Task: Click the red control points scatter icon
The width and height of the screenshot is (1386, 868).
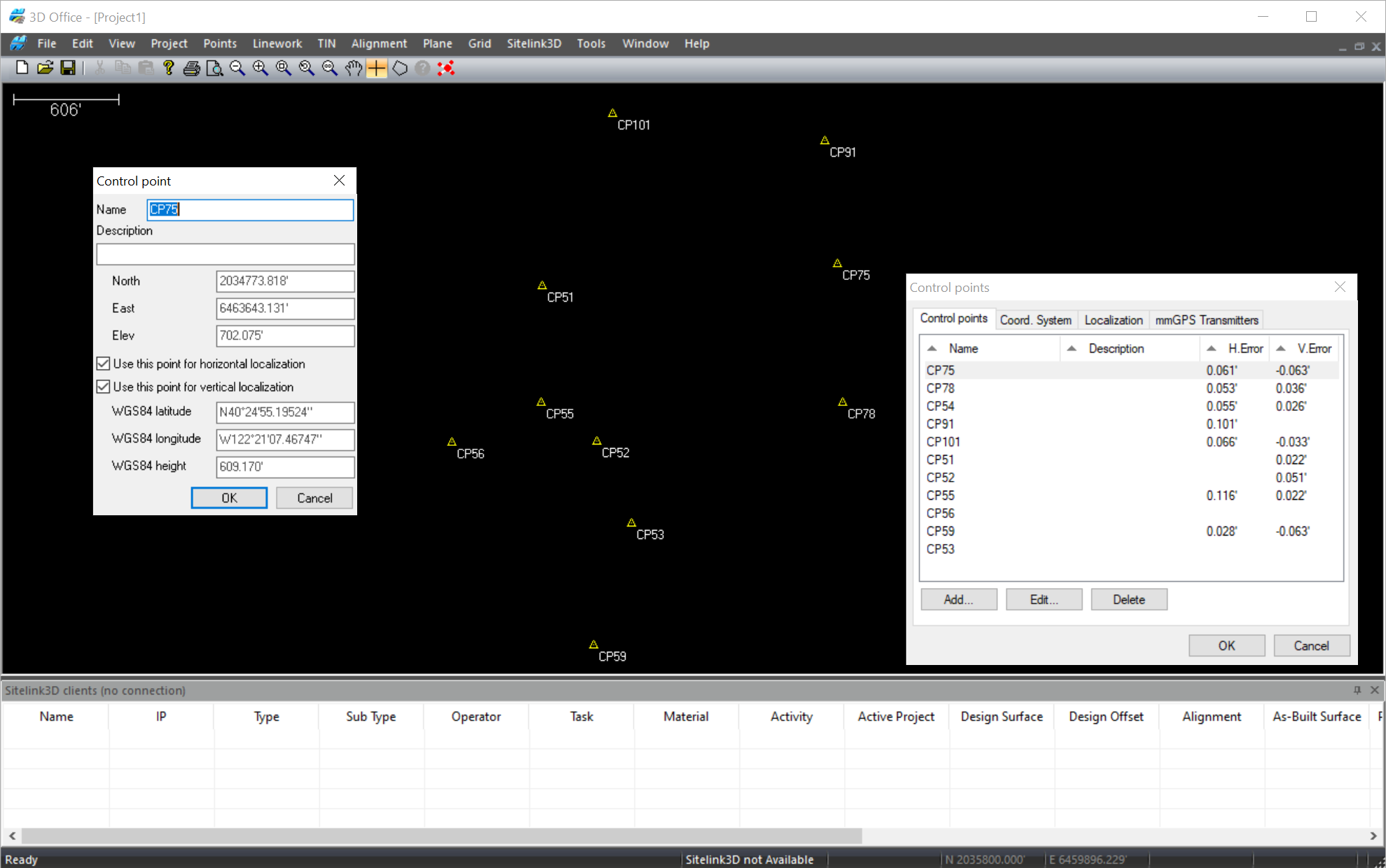Action: (445, 68)
